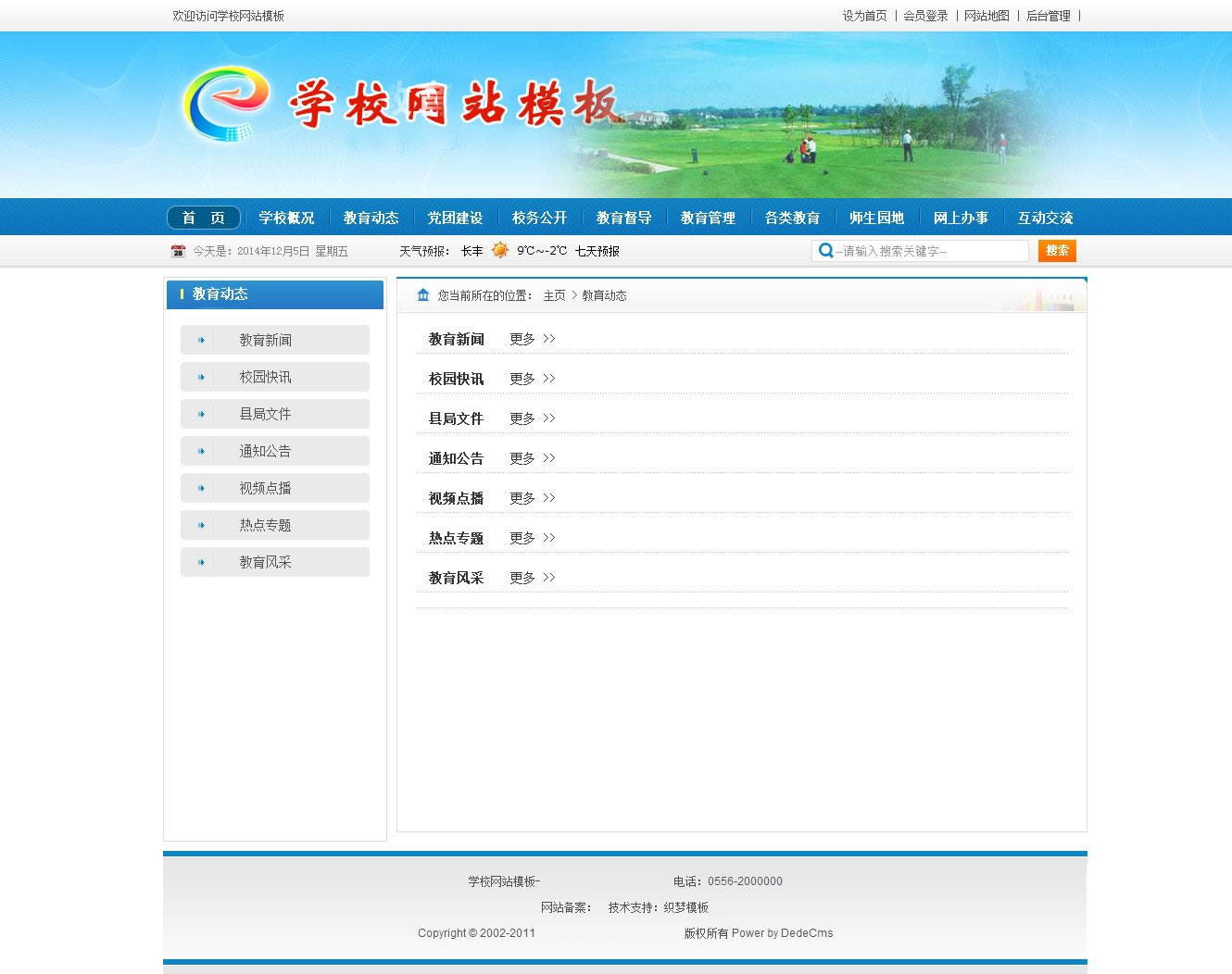
Task: Click the school website logo emblem
Action: click(225, 103)
